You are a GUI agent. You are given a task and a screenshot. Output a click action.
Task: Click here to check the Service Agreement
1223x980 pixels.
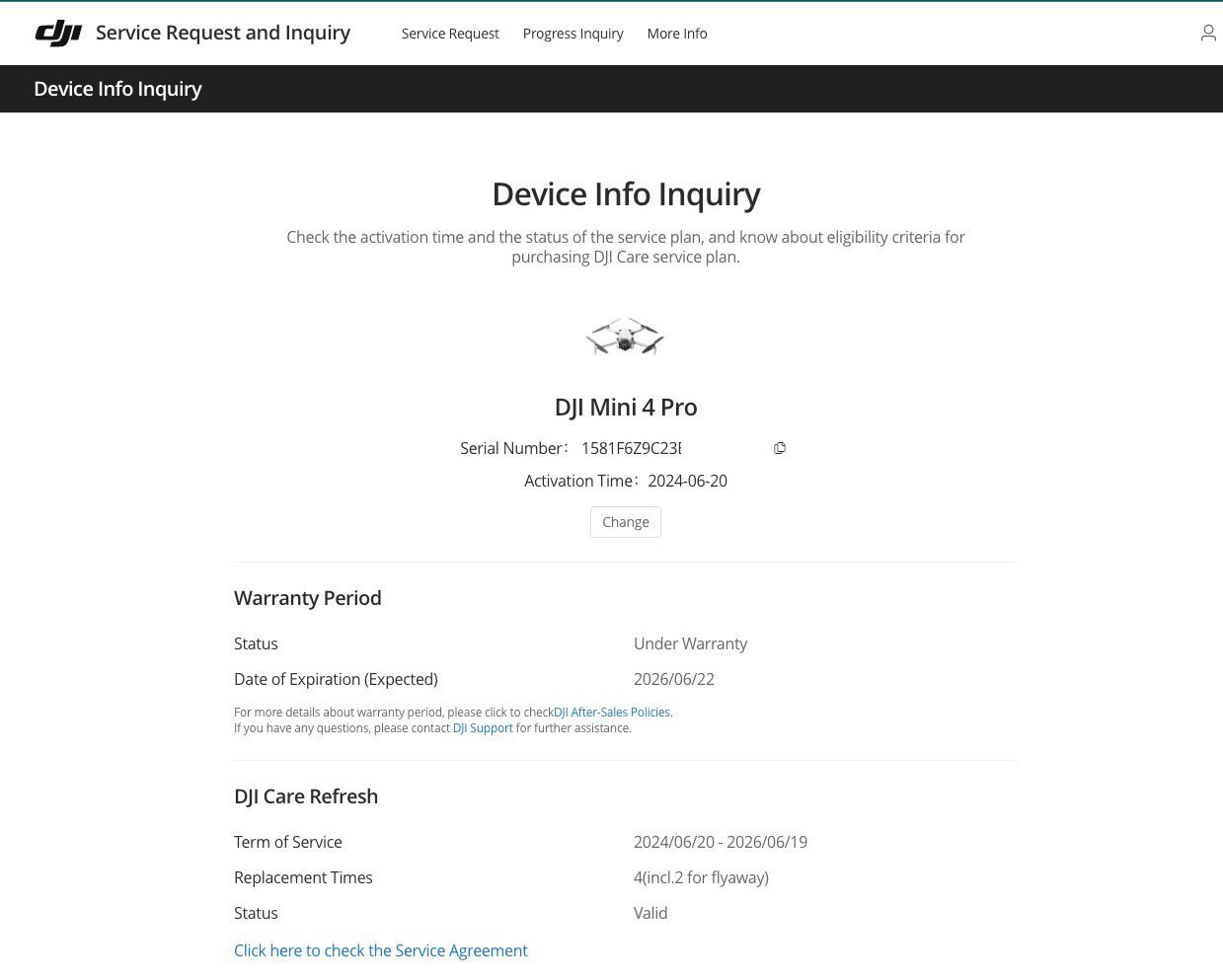click(381, 950)
